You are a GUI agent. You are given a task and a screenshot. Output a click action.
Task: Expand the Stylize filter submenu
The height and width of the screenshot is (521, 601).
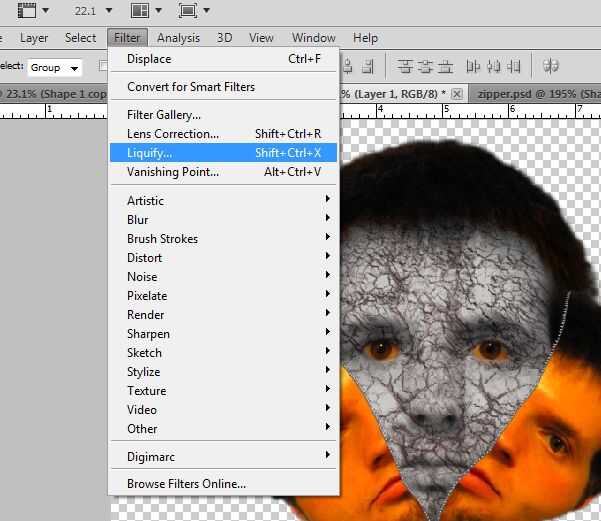point(223,371)
